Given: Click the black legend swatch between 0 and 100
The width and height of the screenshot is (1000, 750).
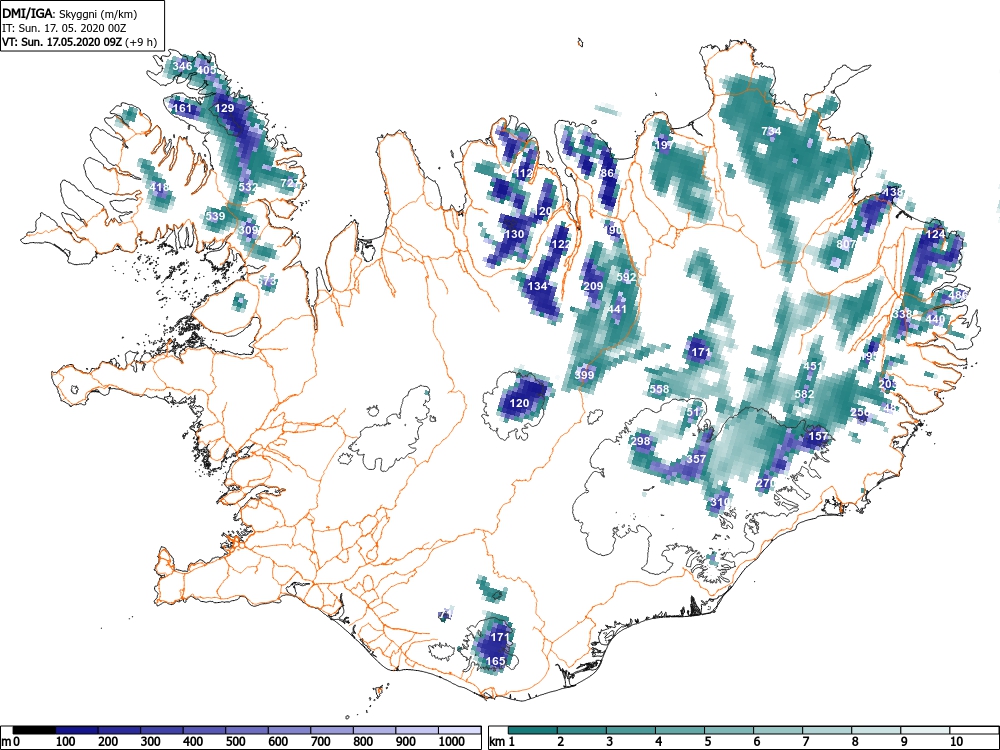Looking at the screenshot, I should tap(34, 730).
